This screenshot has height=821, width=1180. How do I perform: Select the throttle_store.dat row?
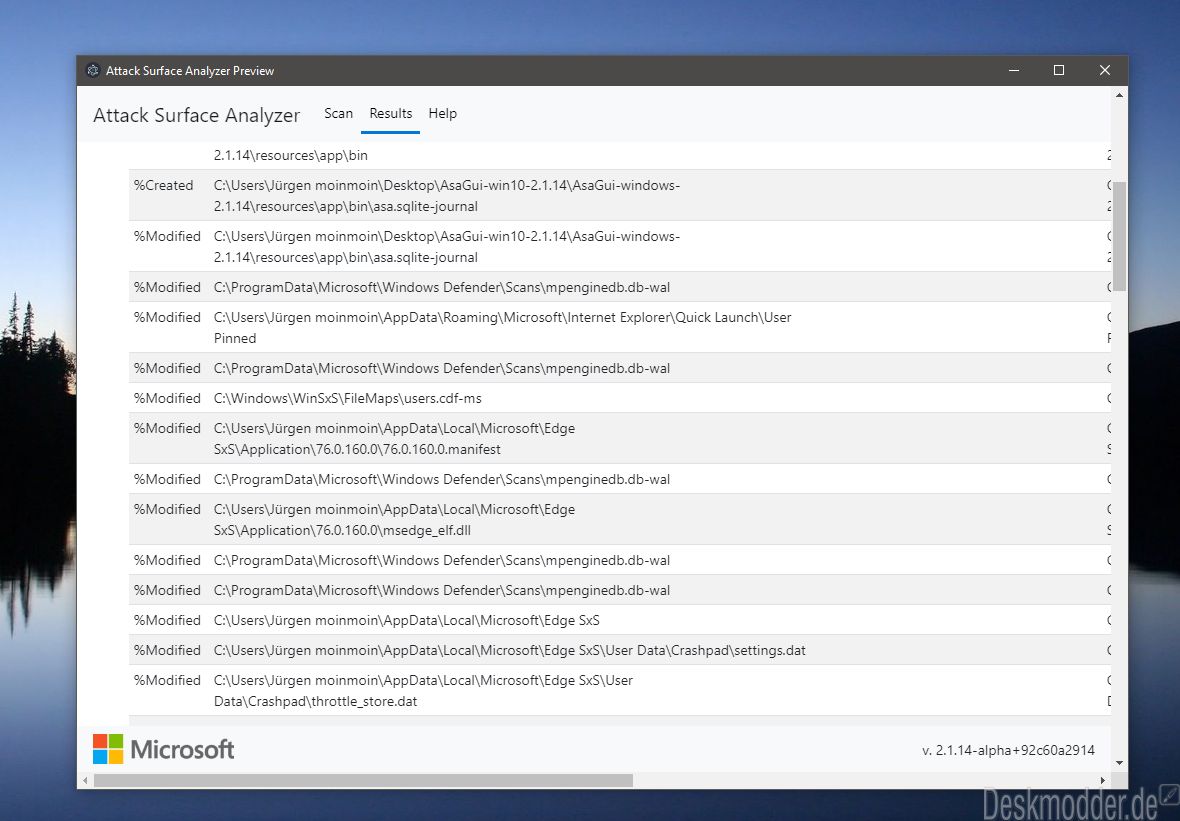click(x=620, y=691)
